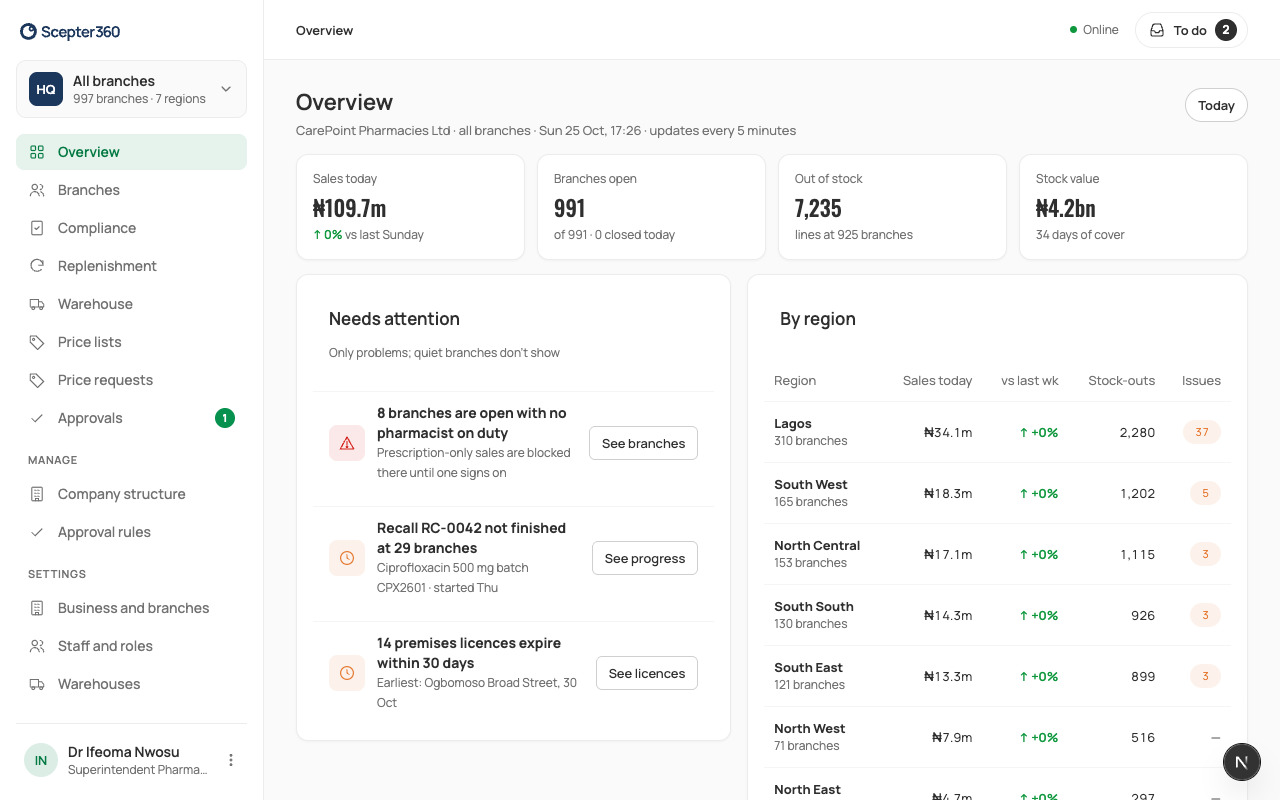Go to the Branches page

click(x=131, y=190)
